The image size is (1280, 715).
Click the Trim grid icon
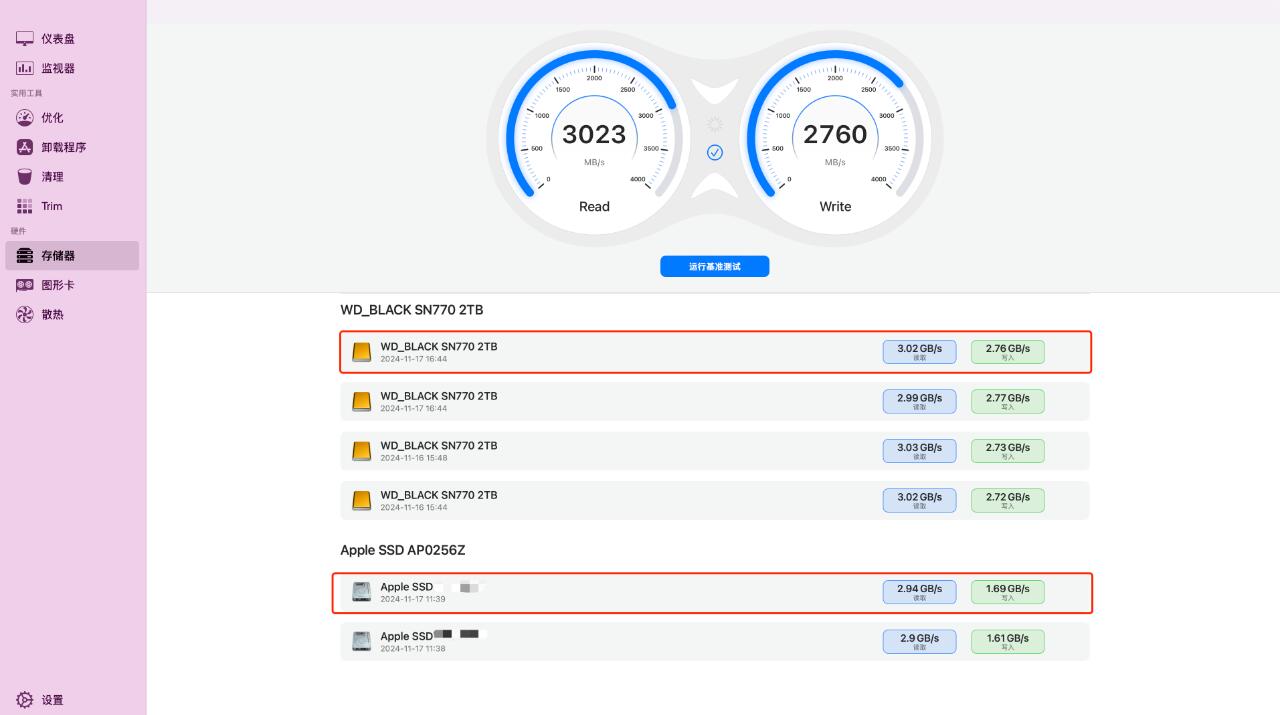tap(25, 206)
